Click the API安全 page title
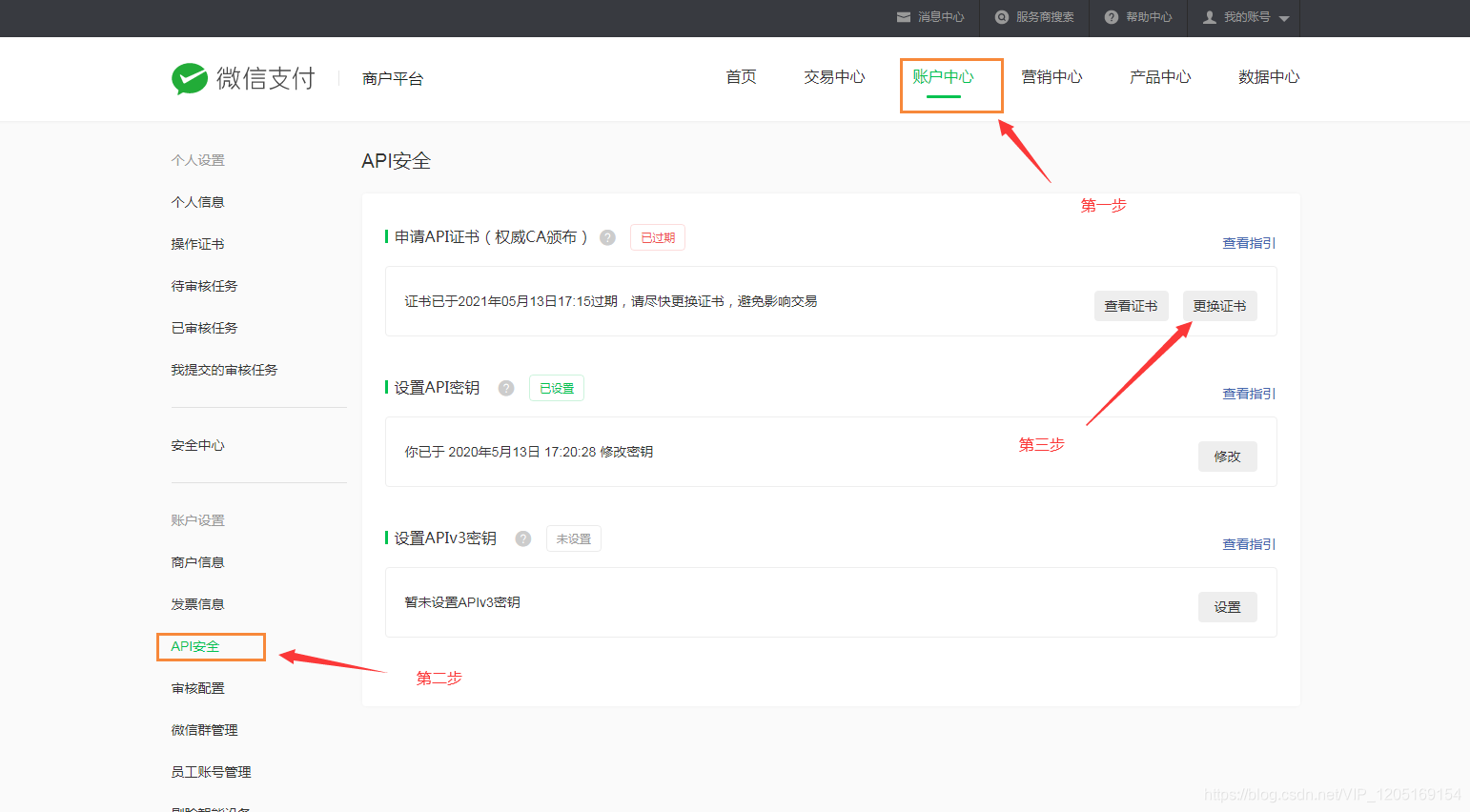Screen dimensions: 1470x812 point(397,161)
